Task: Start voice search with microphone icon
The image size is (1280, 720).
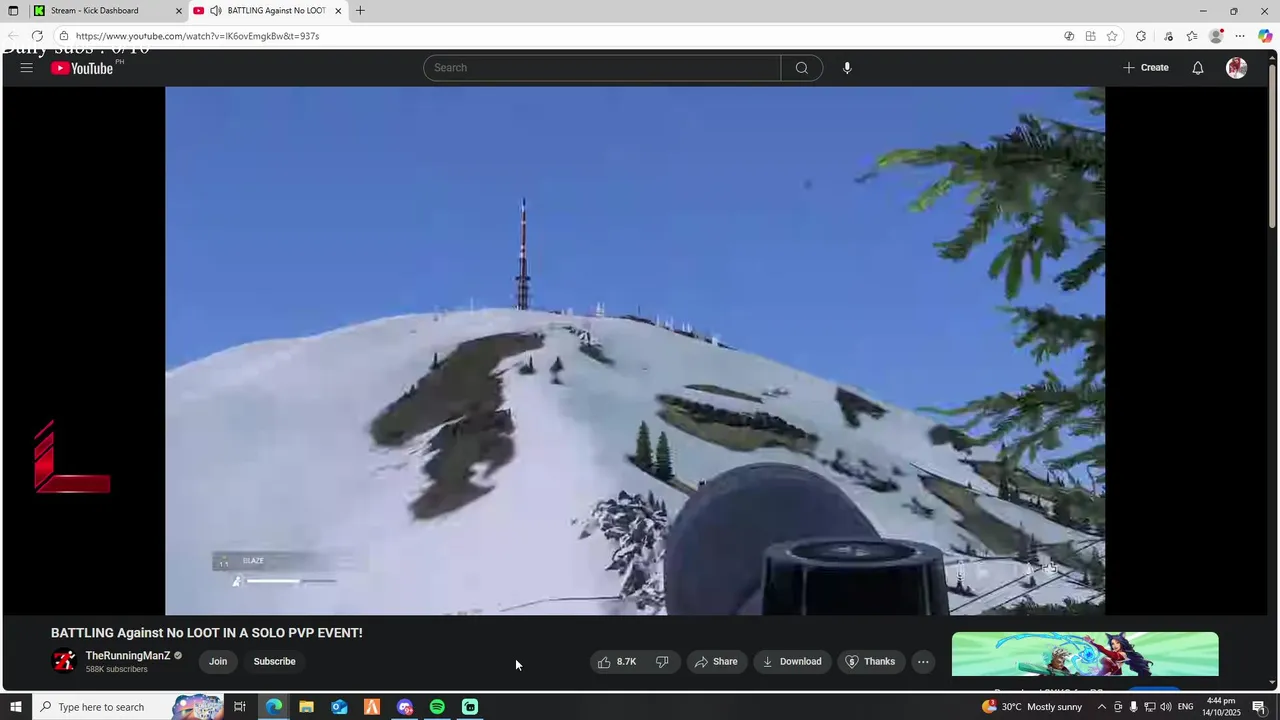Action: click(847, 68)
